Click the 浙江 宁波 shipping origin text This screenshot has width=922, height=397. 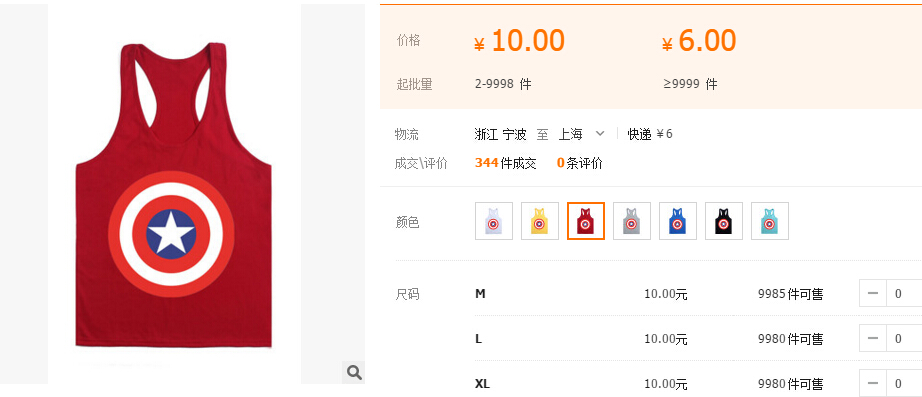click(x=500, y=134)
